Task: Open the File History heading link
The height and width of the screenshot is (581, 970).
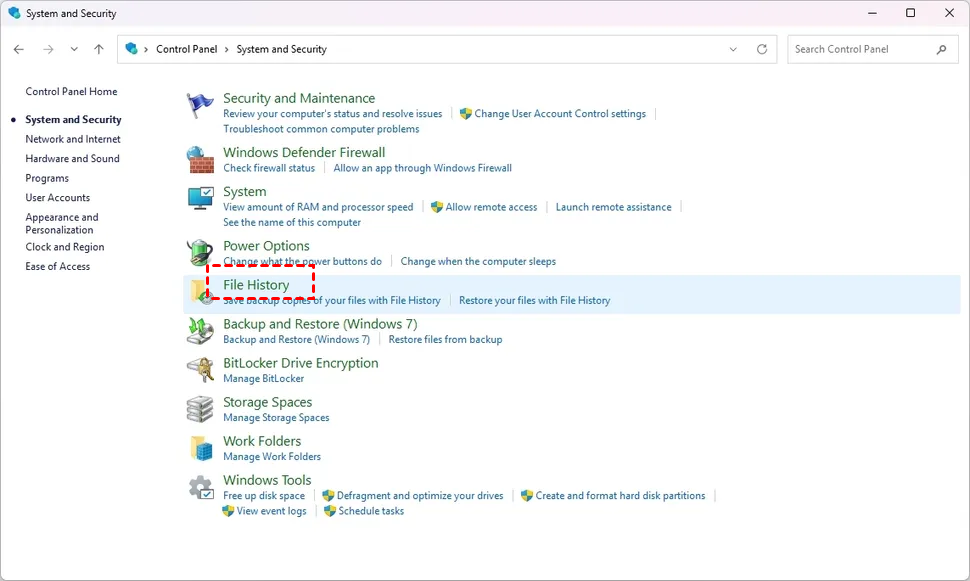Action: (256, 285)
